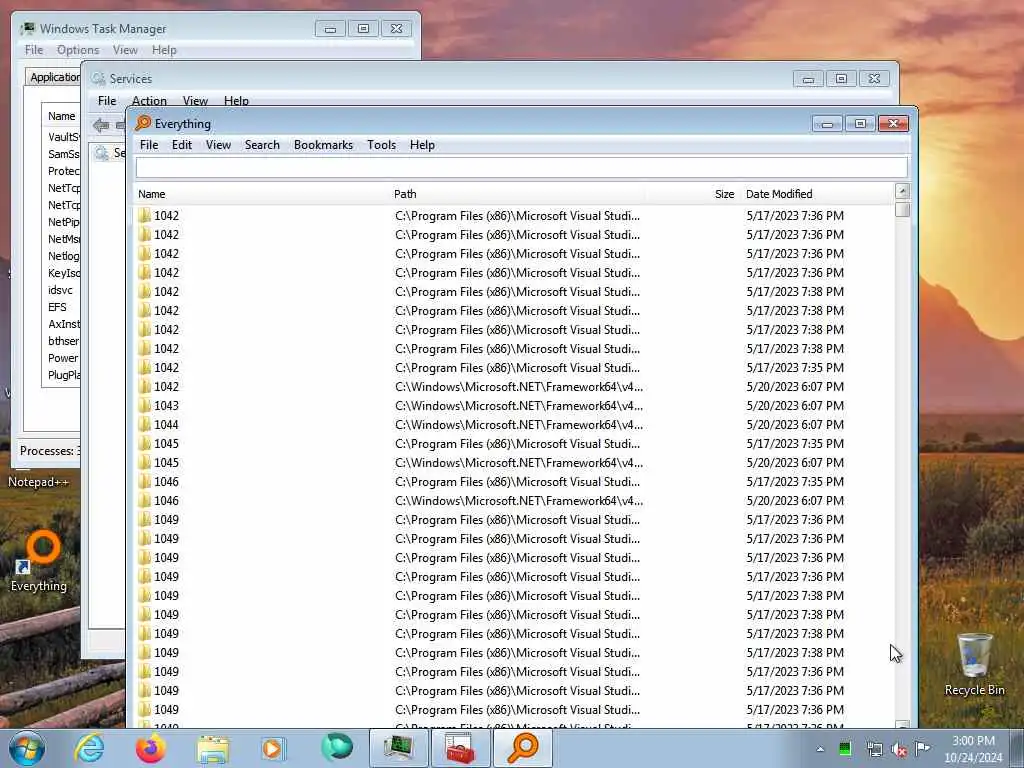Switch to Services toolbox taskbar button
Screen dimensions: 1024x768
coord(460,748)
